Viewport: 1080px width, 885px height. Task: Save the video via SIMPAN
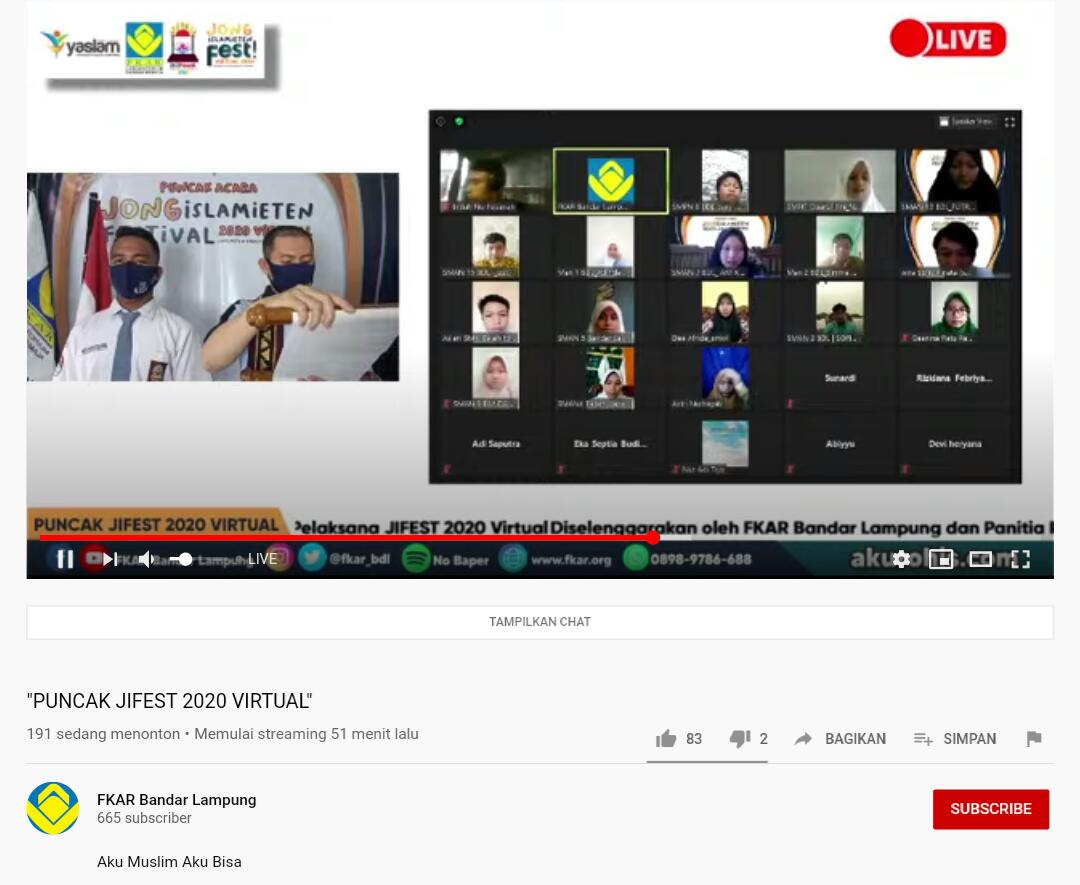pos(955,739)
